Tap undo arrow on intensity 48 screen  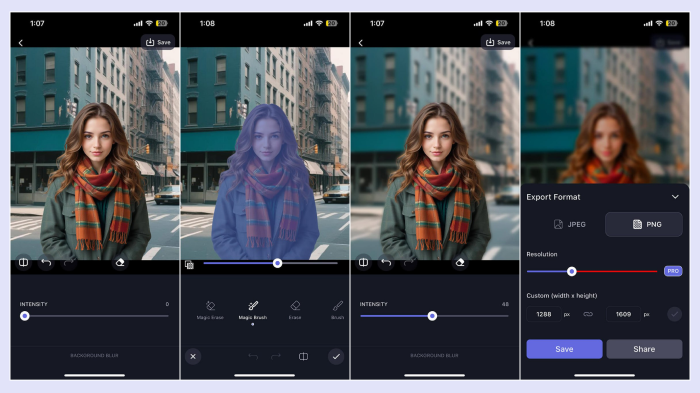tap(386, 262)
